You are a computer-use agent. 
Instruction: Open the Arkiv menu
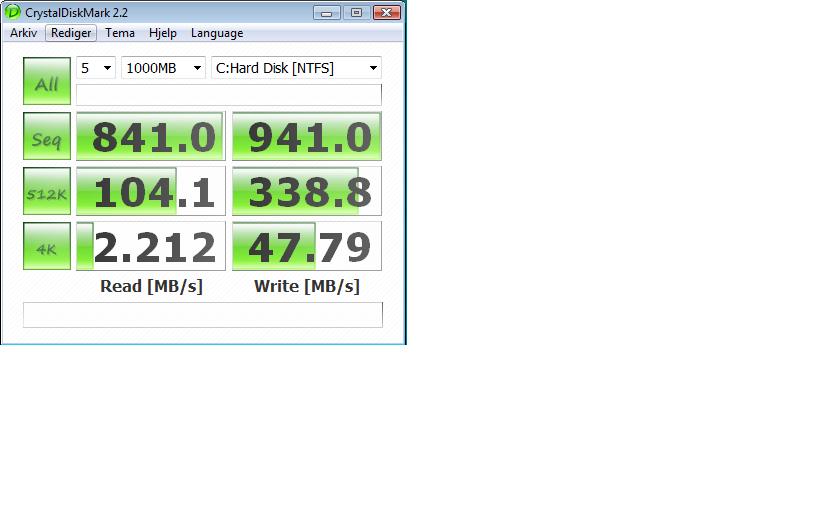pos(24,33)
